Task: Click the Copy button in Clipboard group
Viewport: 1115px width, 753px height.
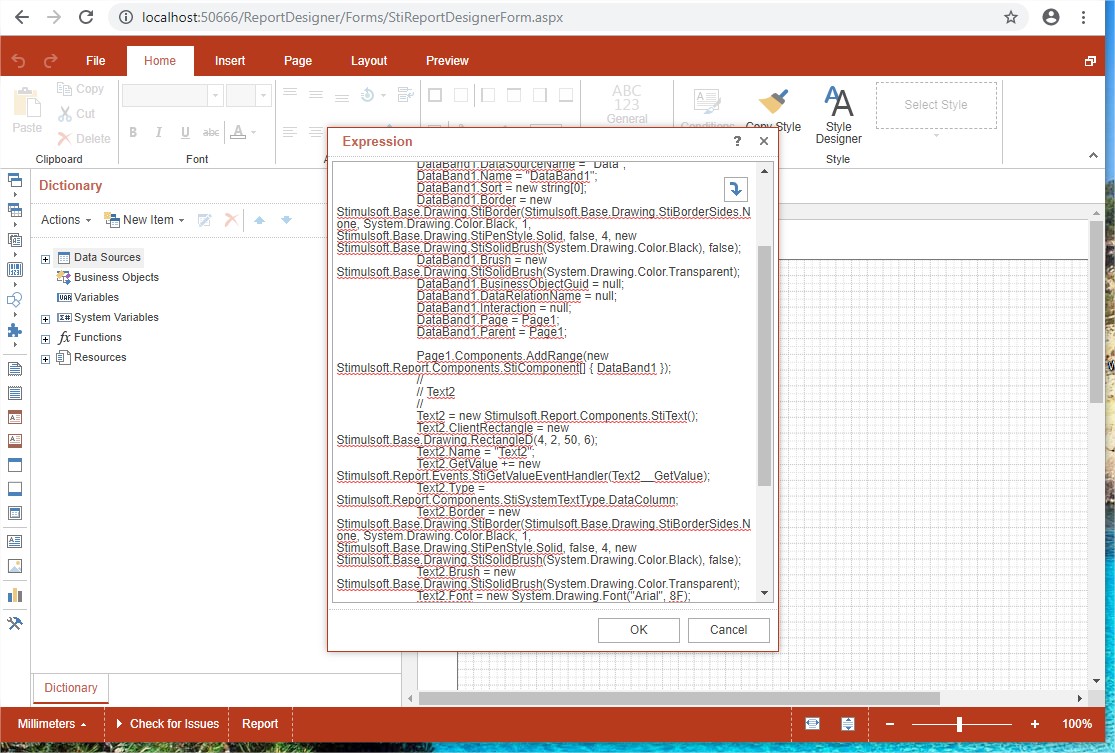Action: 80,89
